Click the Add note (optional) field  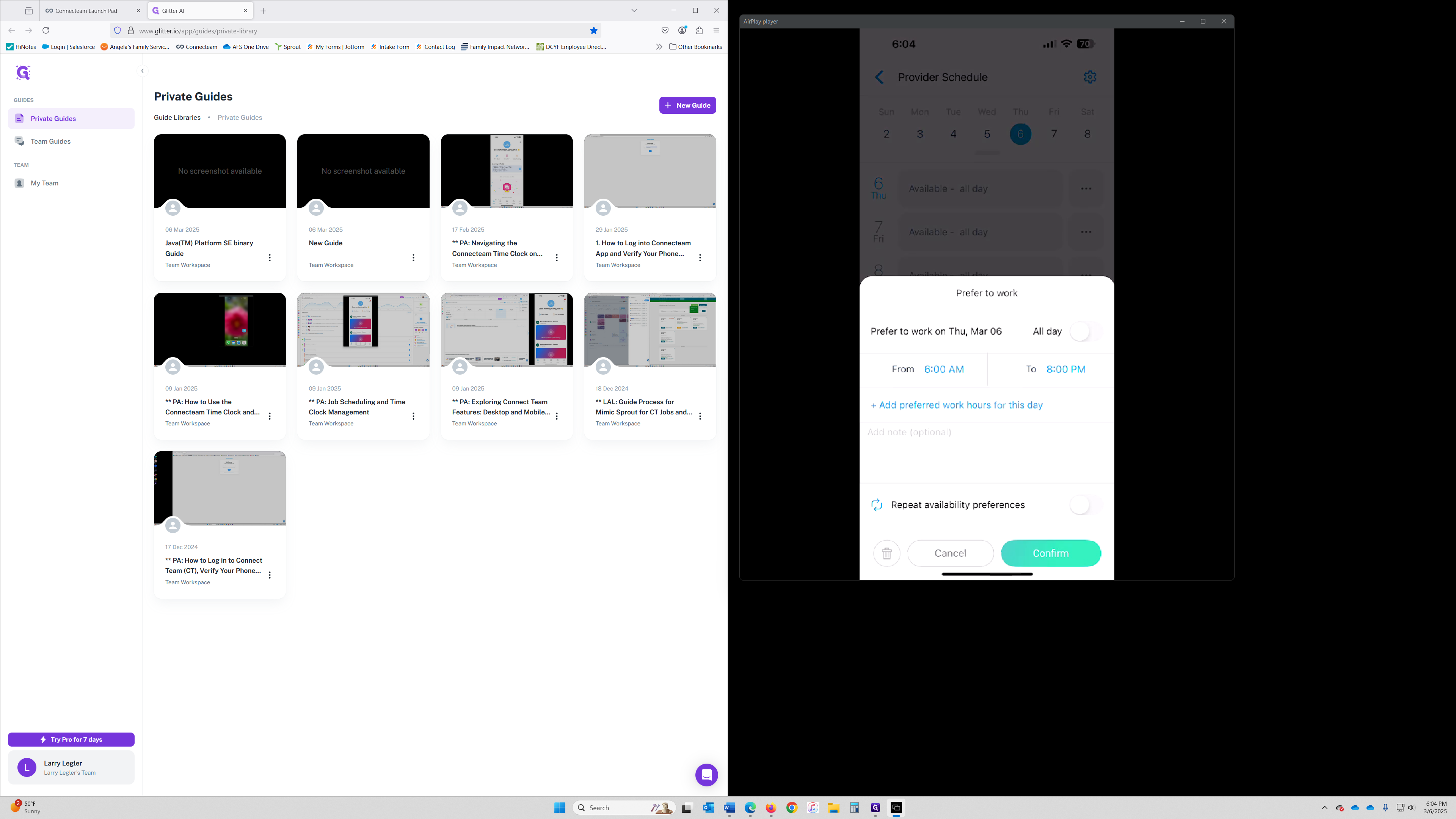coord(986,452)
